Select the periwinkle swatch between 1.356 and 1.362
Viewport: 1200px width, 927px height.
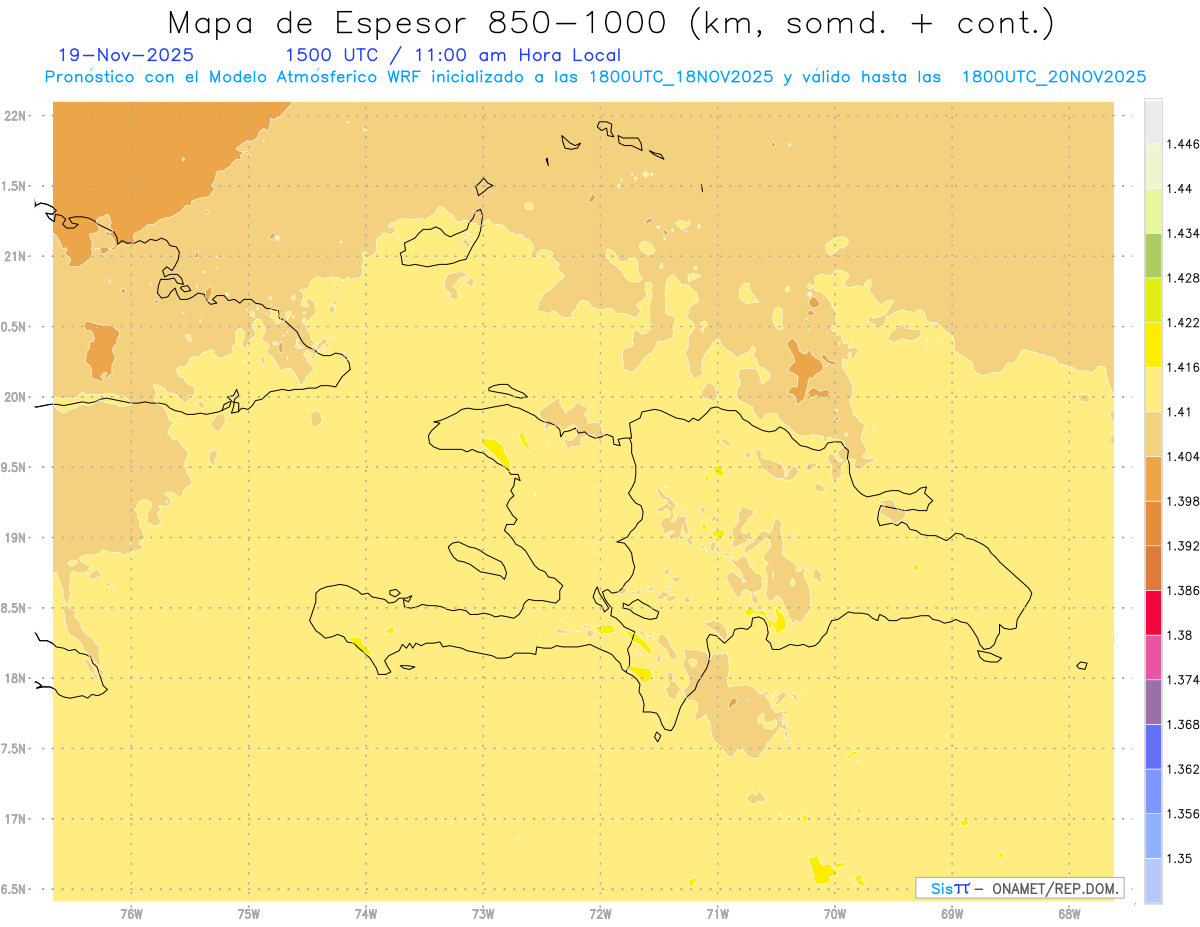[1153, 791]
